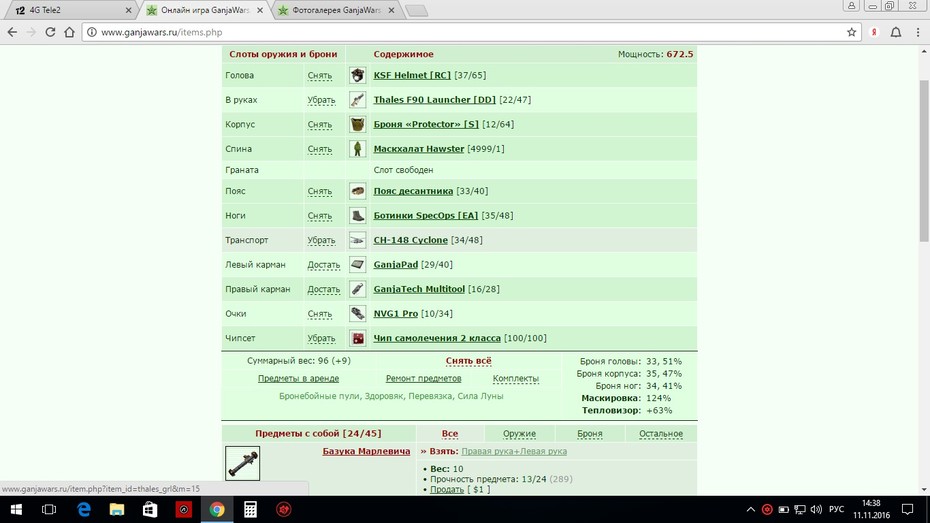
Task: Click Убрать for the В руках slot
Action: pos(321,100)
